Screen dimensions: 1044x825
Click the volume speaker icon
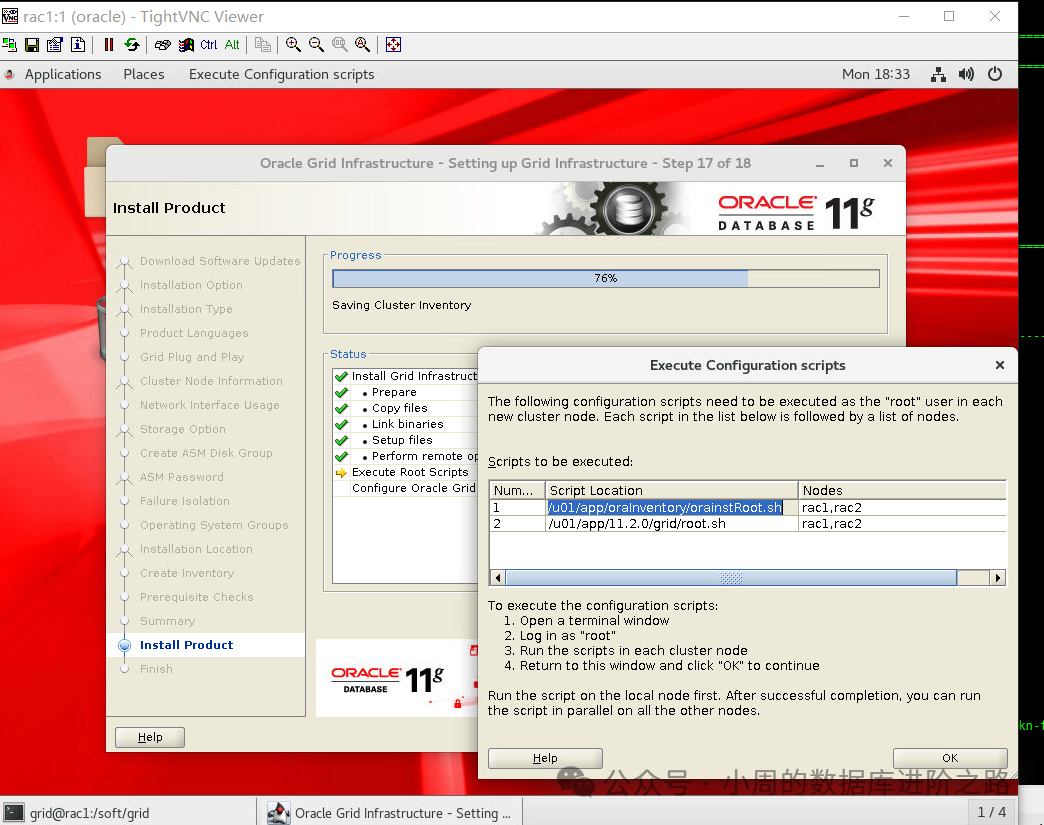click(x=966, y=74)
